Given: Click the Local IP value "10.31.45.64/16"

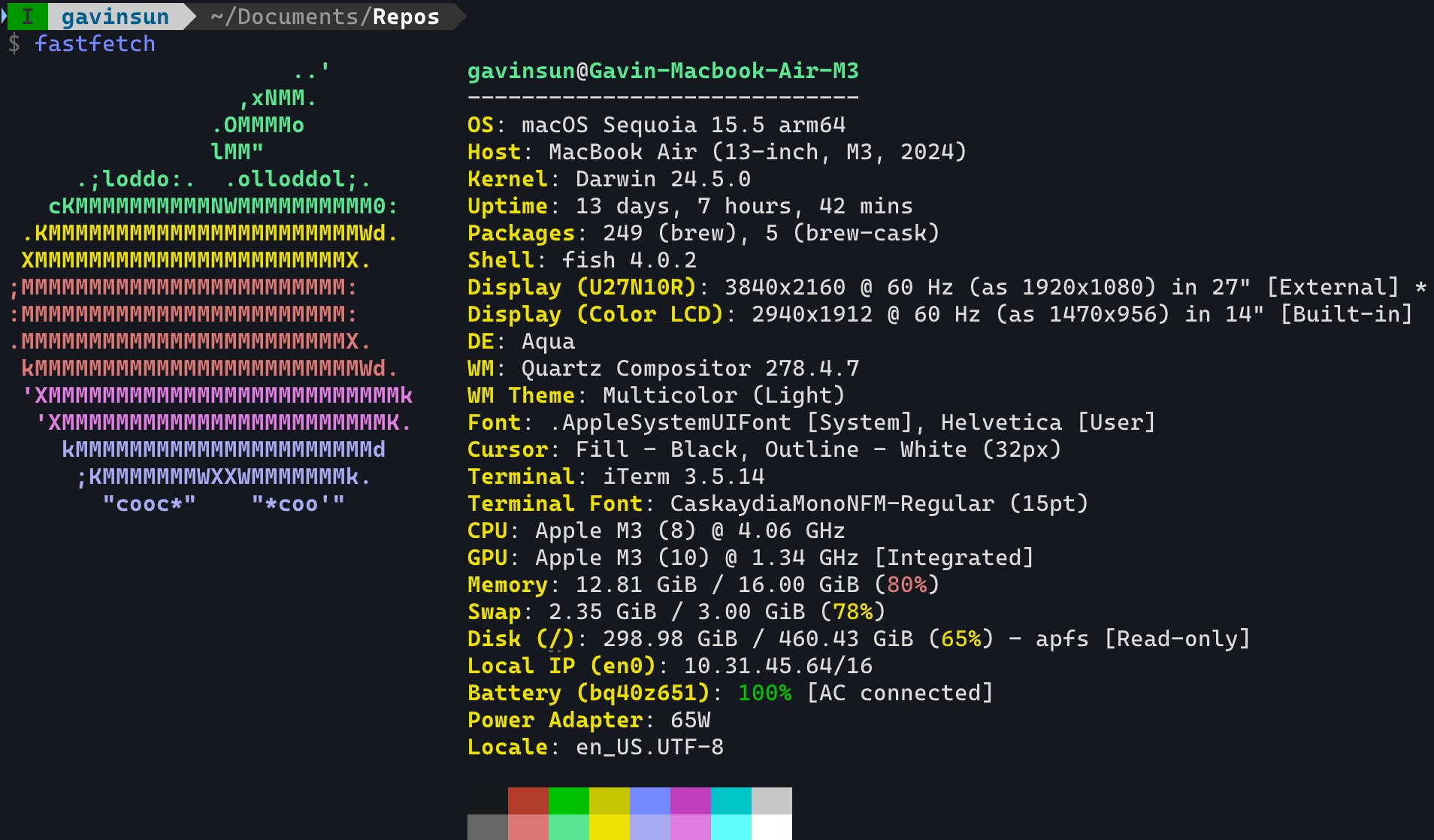Looking at the screenshot, I should (778, 666).
